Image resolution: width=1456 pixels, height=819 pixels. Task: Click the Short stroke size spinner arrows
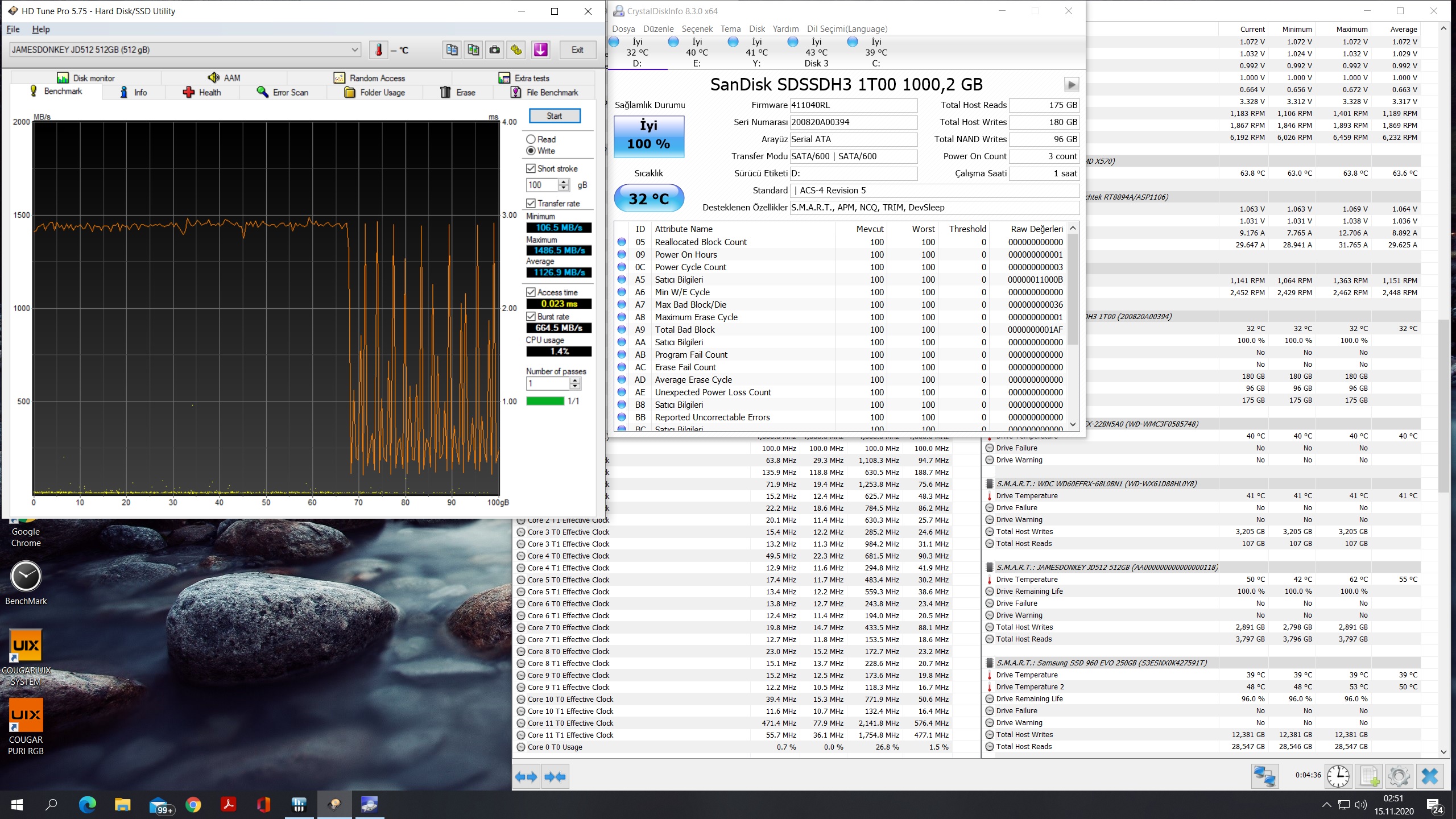click(x=564, y=185)
